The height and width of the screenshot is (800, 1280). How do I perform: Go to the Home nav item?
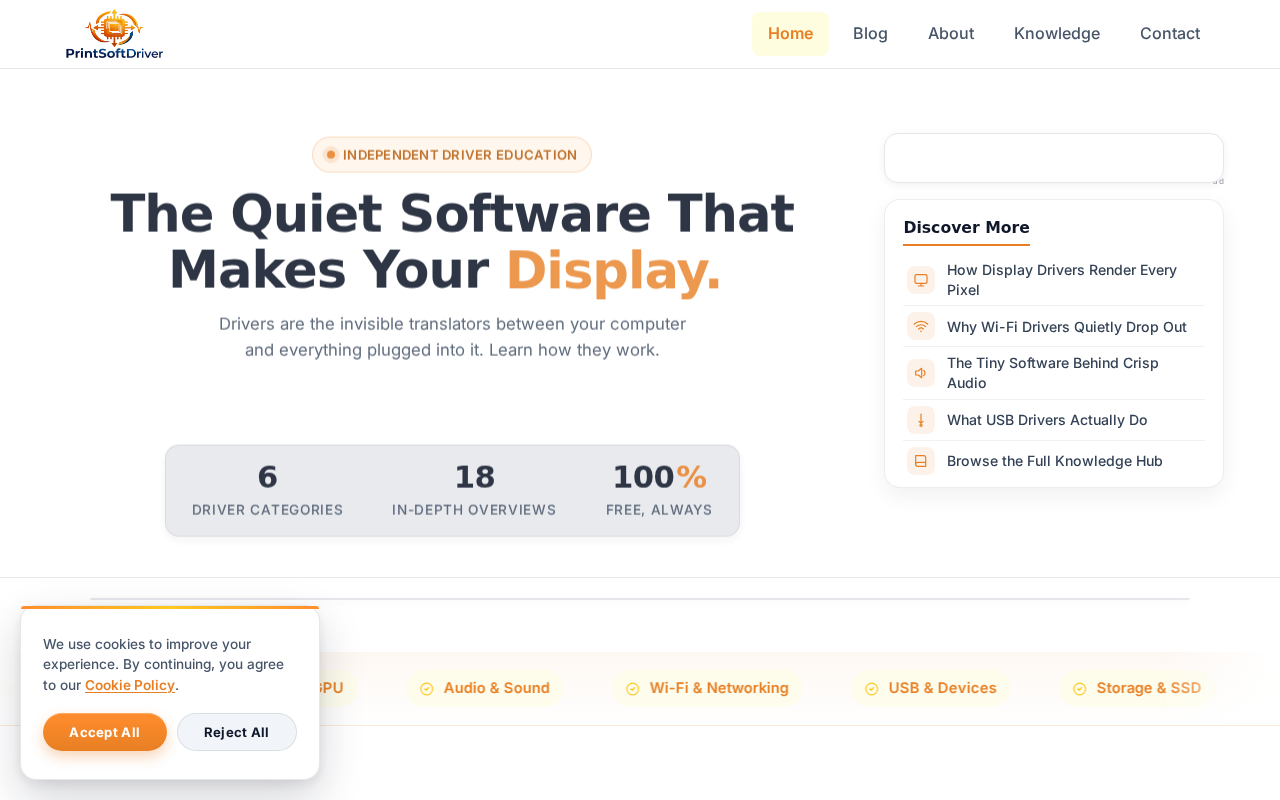(x=790, y=34)
